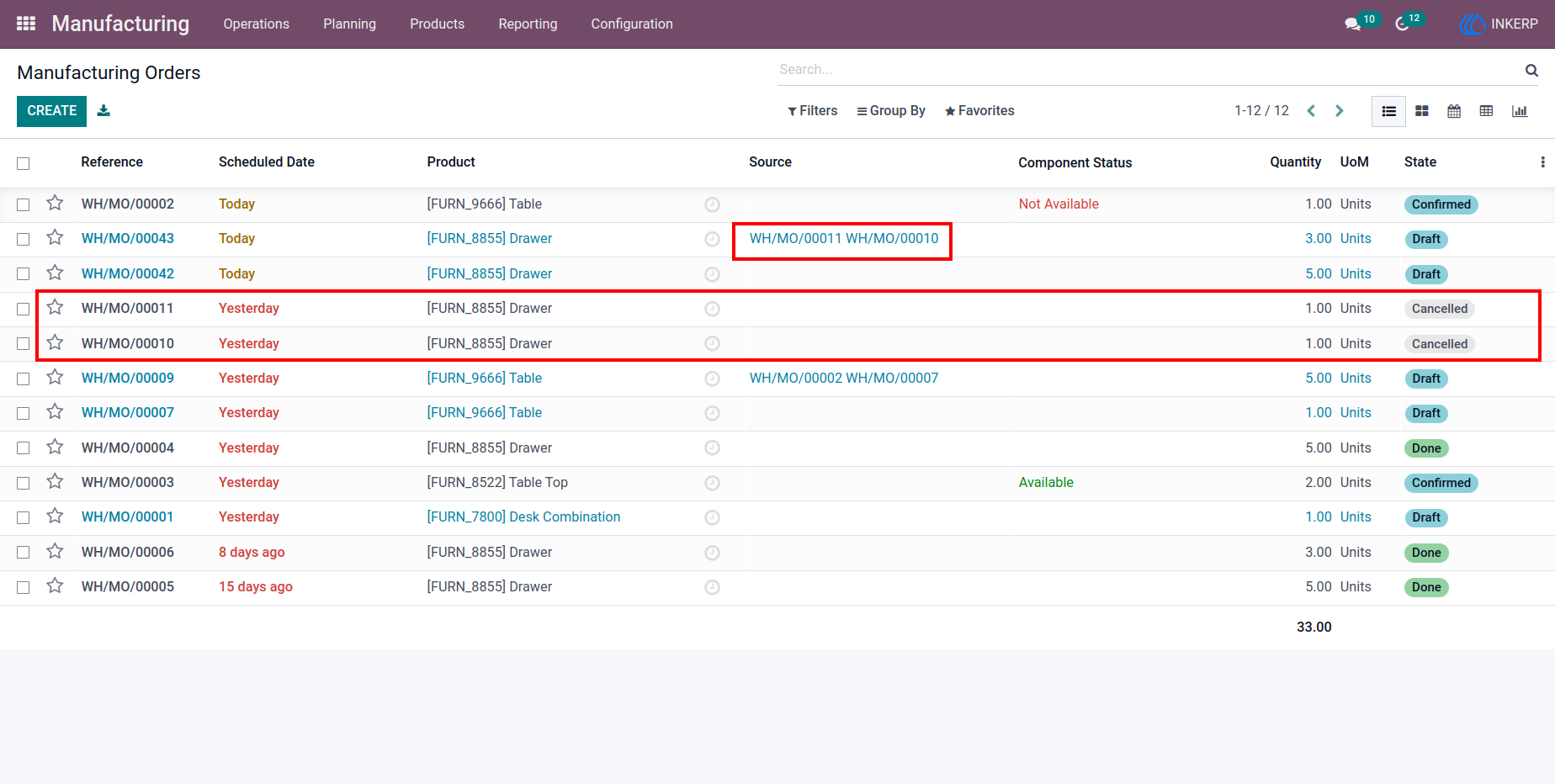
Task: Open the apps grid menu icon
Action: [26, 24]
